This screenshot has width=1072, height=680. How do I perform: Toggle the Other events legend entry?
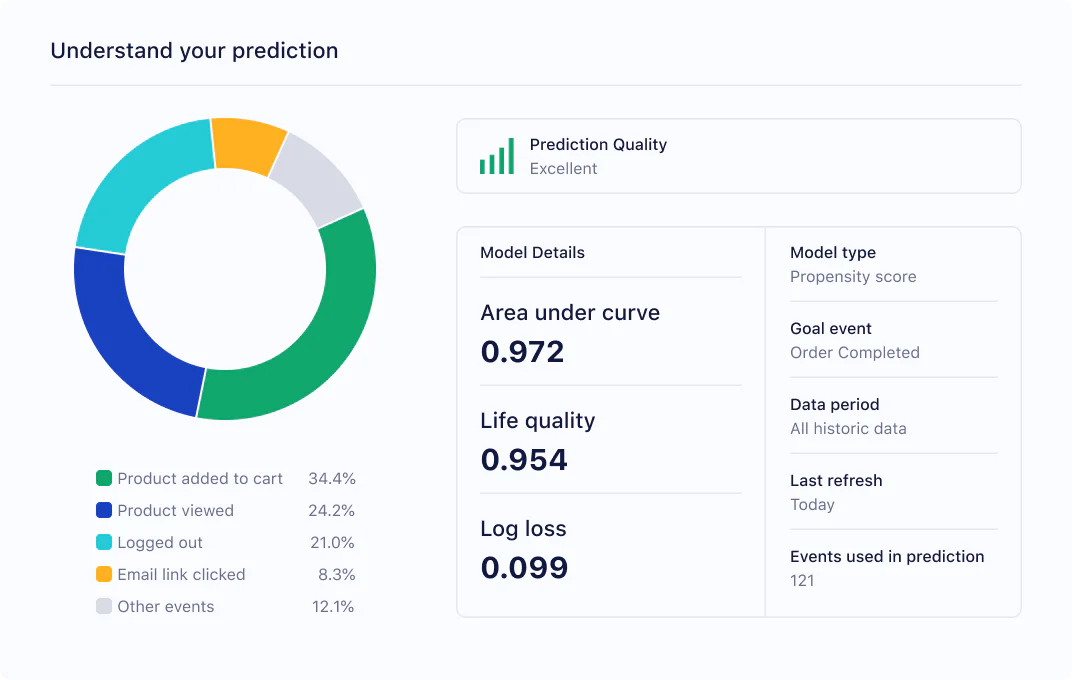[165, 607]
